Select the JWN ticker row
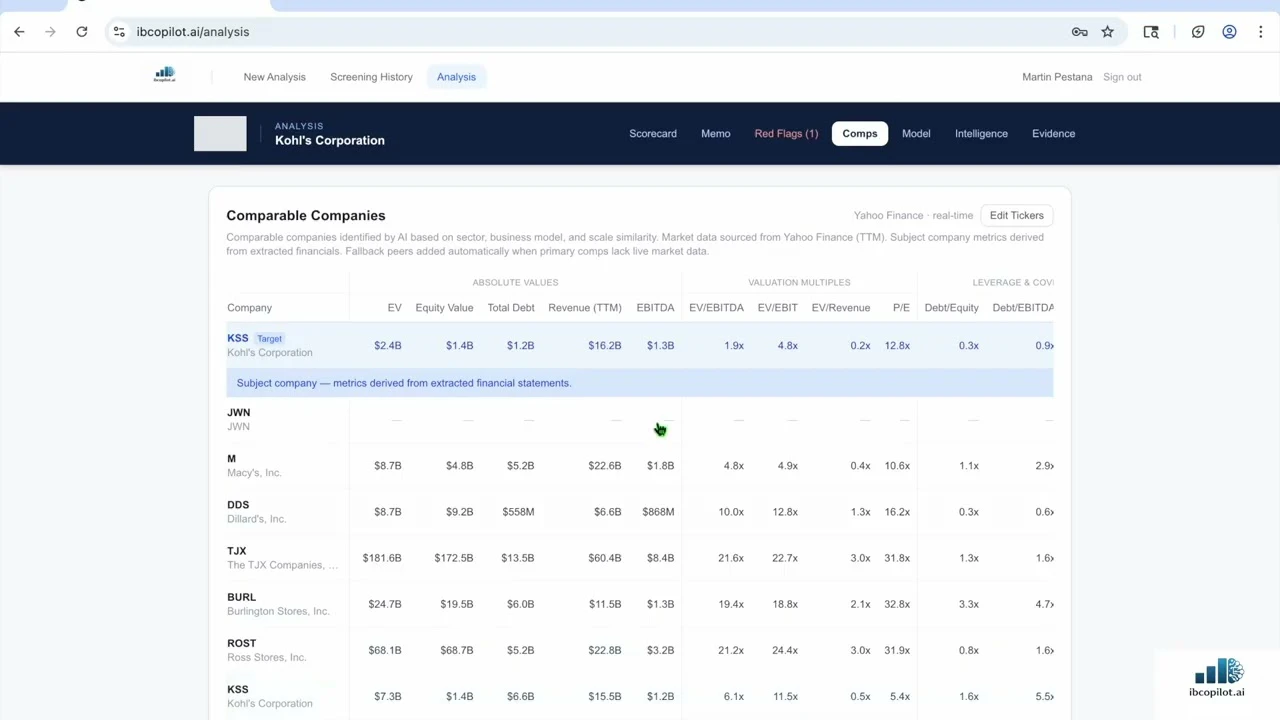The height and width of the screenshot is (720, 1280). 238,412
